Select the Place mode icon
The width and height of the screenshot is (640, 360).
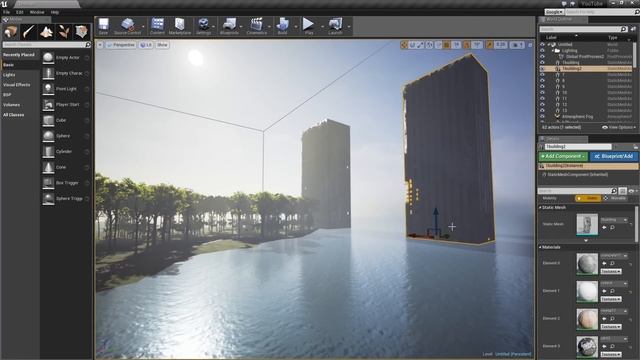11,32
